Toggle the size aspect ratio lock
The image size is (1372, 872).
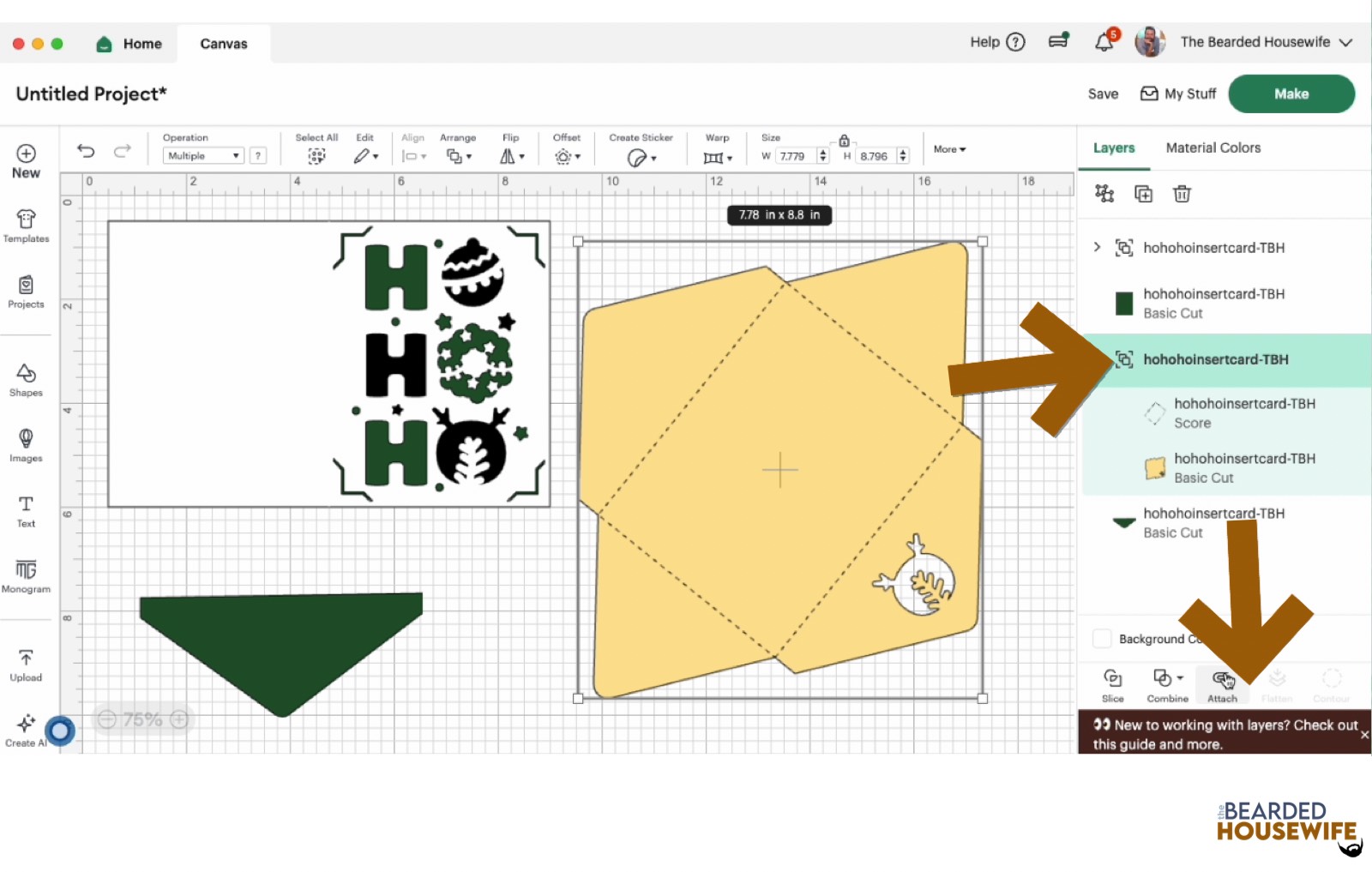(x=844, y=140)
